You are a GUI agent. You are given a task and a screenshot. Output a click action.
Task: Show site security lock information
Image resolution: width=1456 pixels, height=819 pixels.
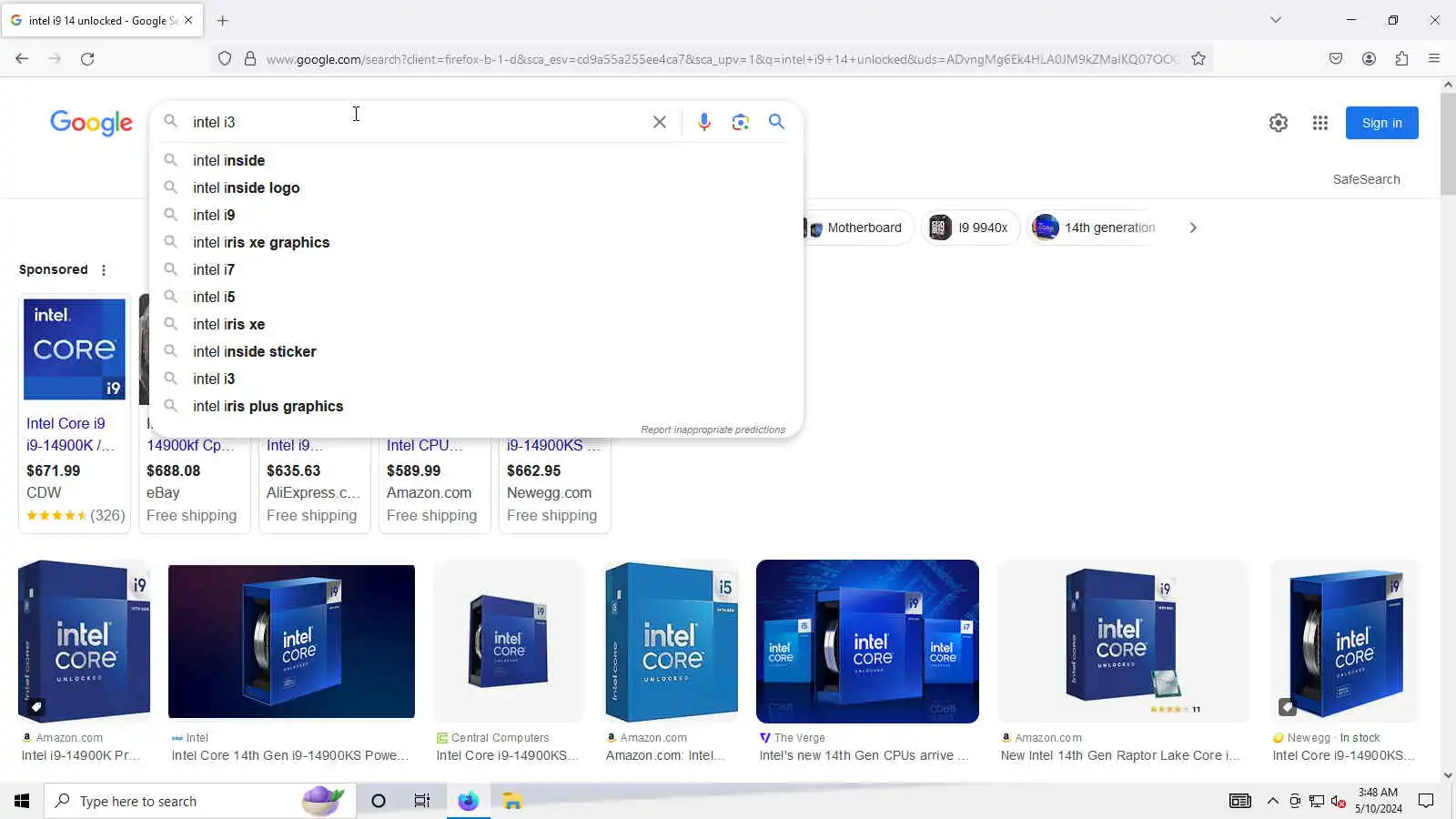point(250,58)
